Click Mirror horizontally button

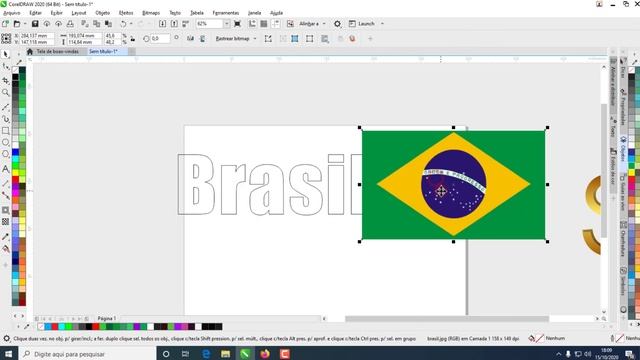click(x=190, y=39)
